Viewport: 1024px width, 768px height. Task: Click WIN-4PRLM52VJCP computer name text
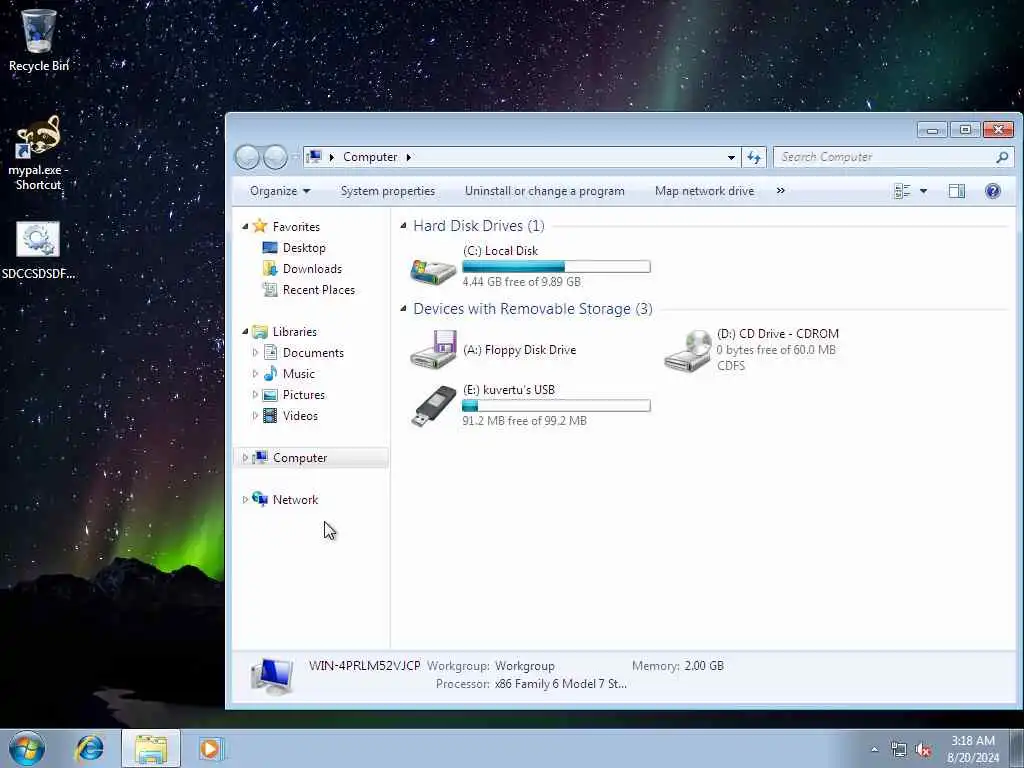click(364, 665)
